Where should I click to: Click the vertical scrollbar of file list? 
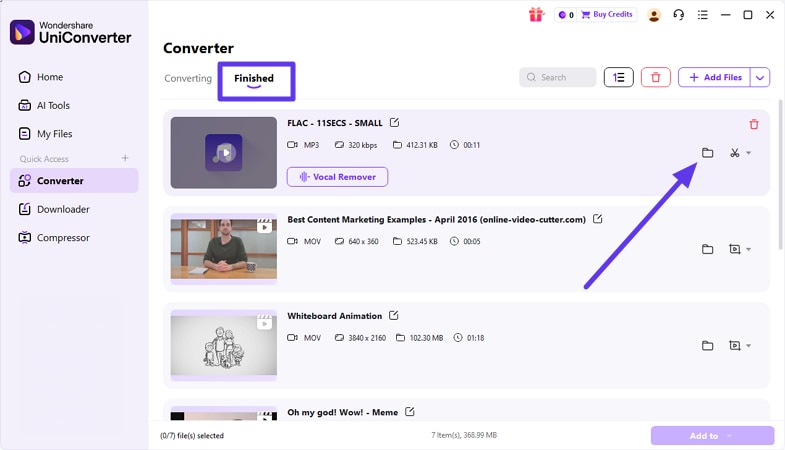click(780, 174)
